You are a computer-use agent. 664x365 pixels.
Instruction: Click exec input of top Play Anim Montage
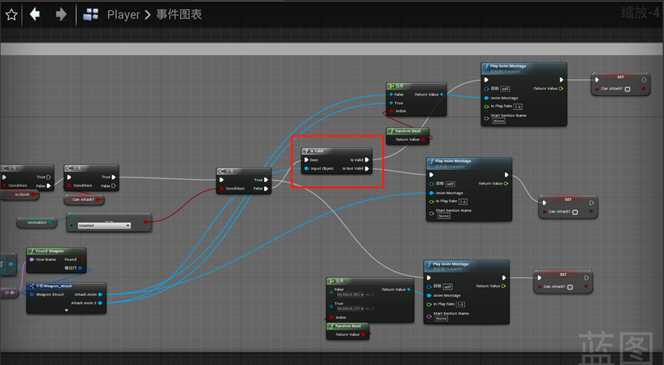pyautogui.click(x=487, y=80)
